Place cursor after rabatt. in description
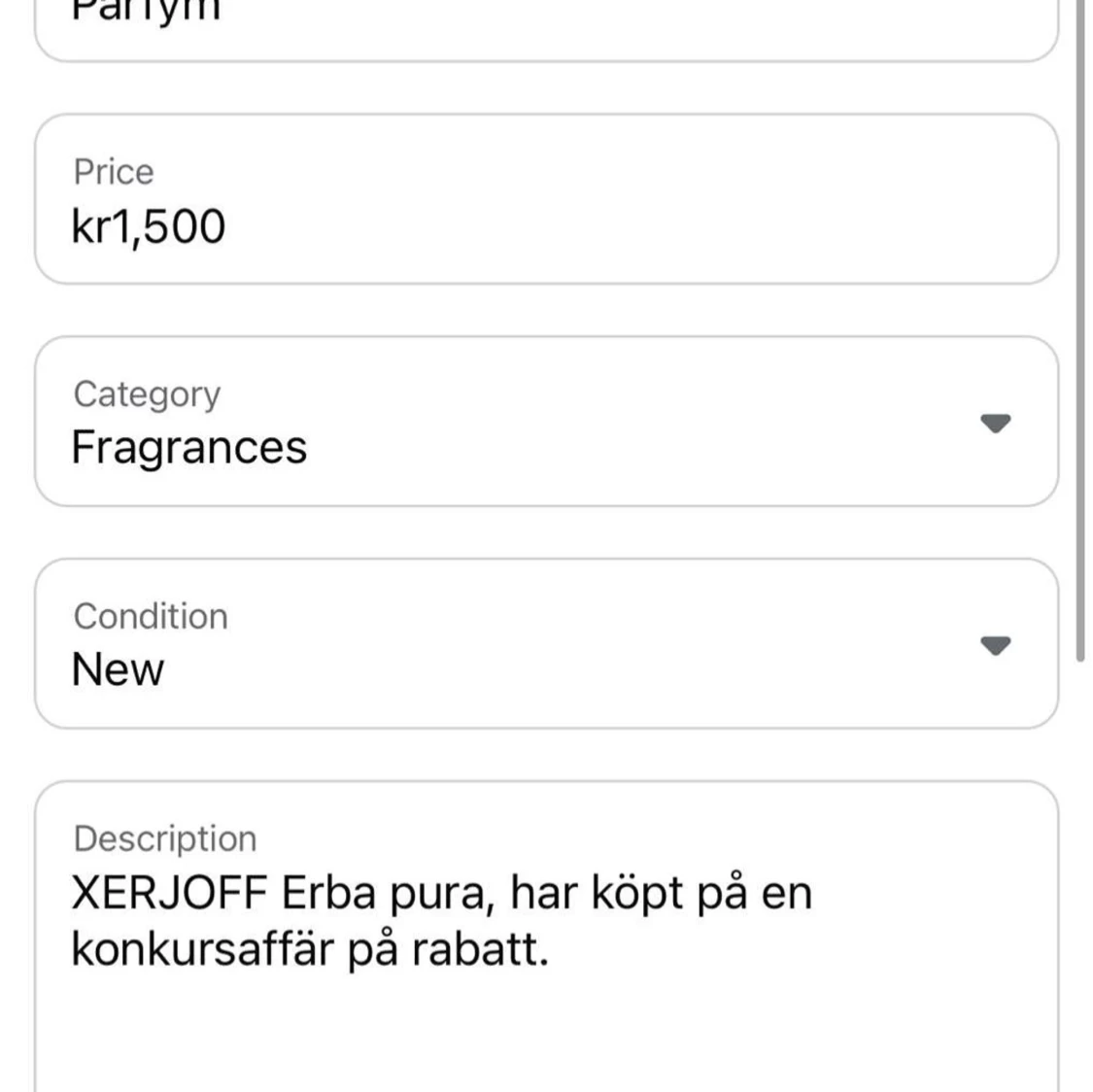 pyautogui.click(x=551, y=949)
